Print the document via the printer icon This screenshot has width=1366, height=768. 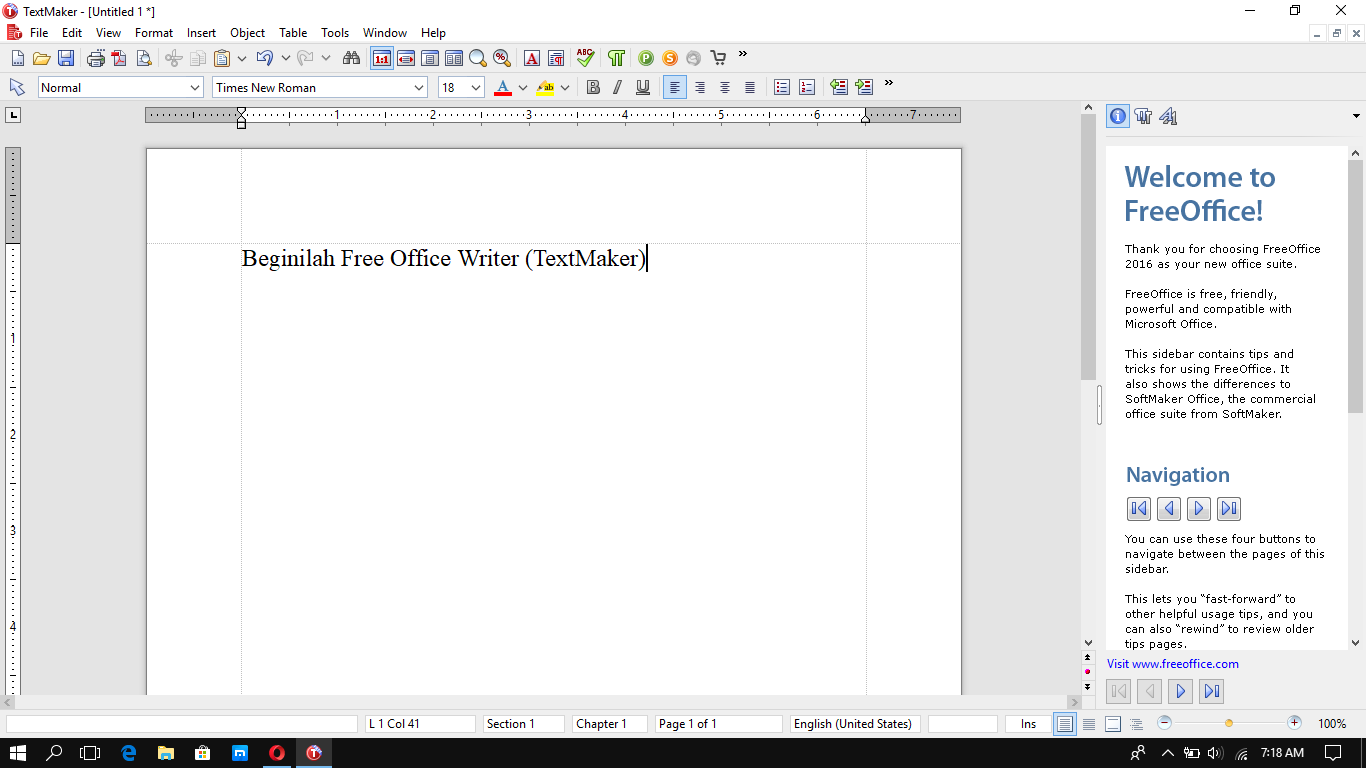click(96, 58)
